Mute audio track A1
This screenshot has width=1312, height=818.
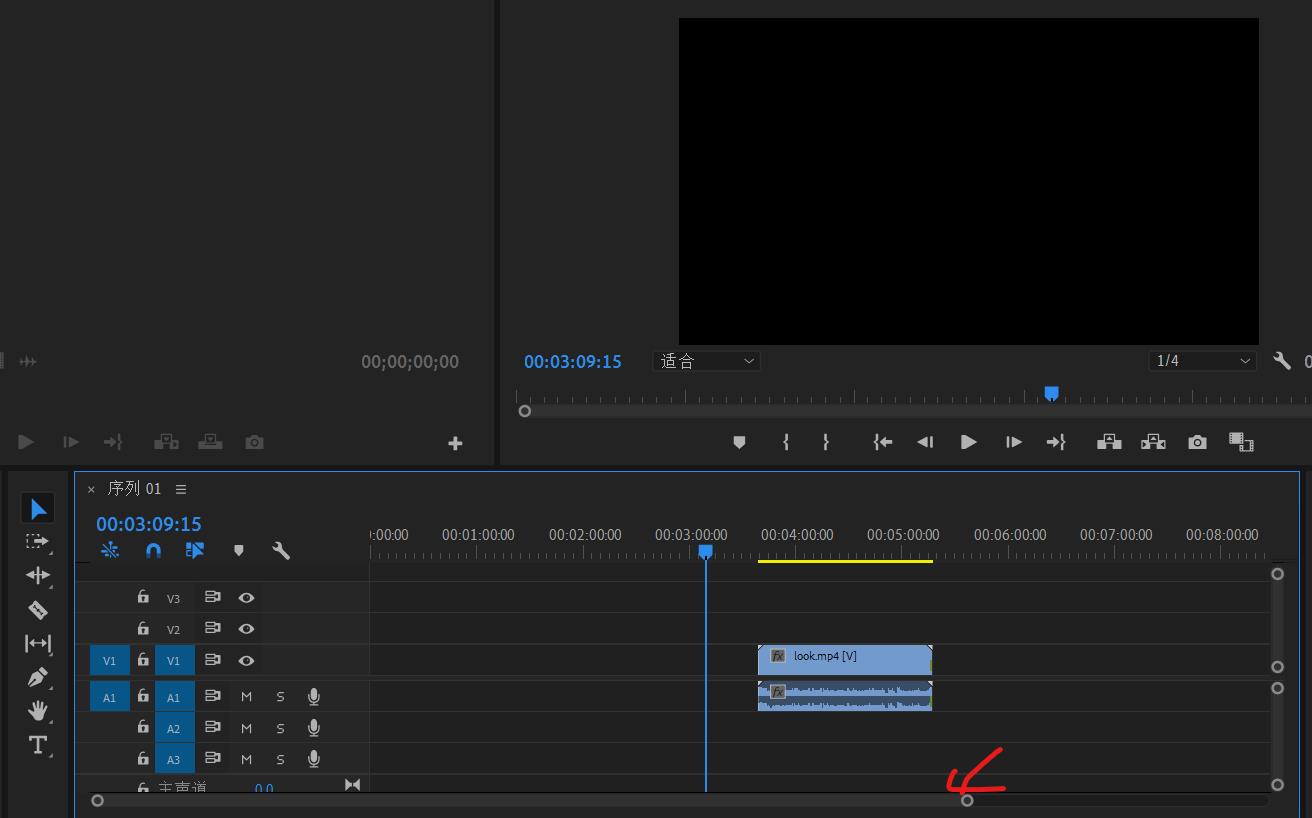pos(246,697)
